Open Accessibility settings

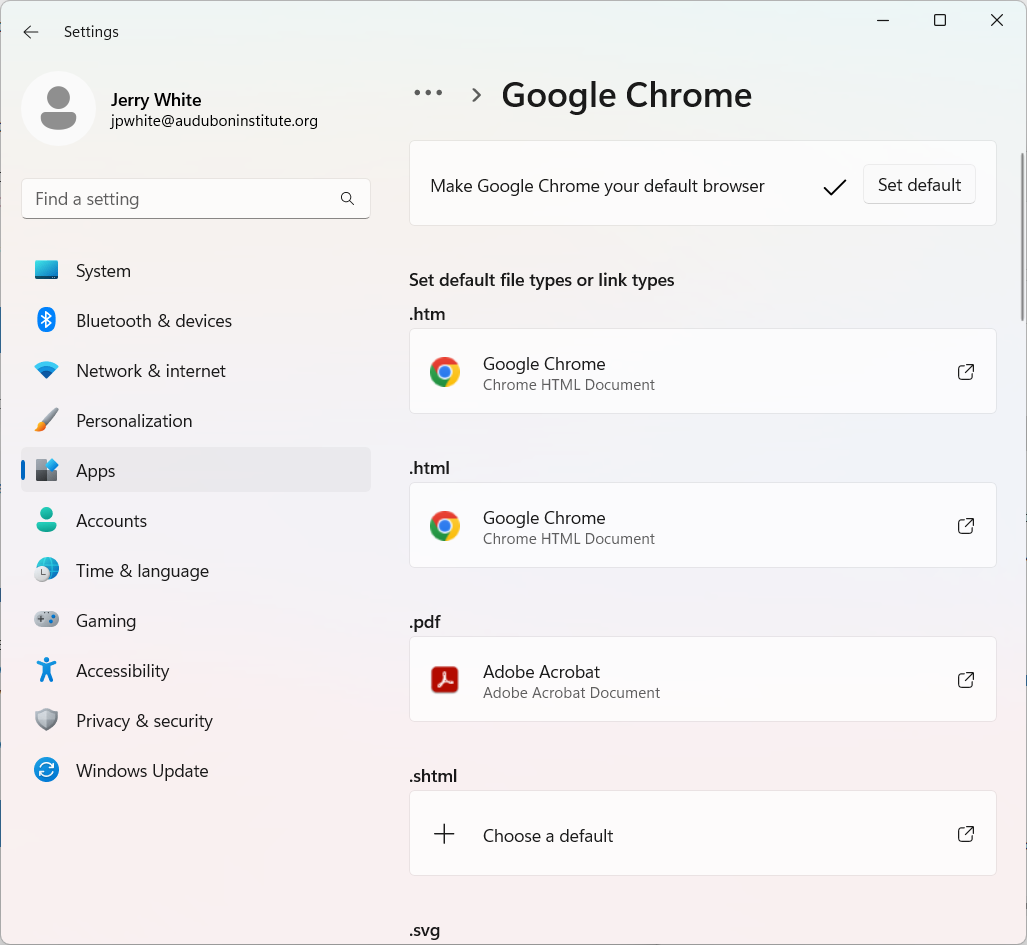[196, 671]
